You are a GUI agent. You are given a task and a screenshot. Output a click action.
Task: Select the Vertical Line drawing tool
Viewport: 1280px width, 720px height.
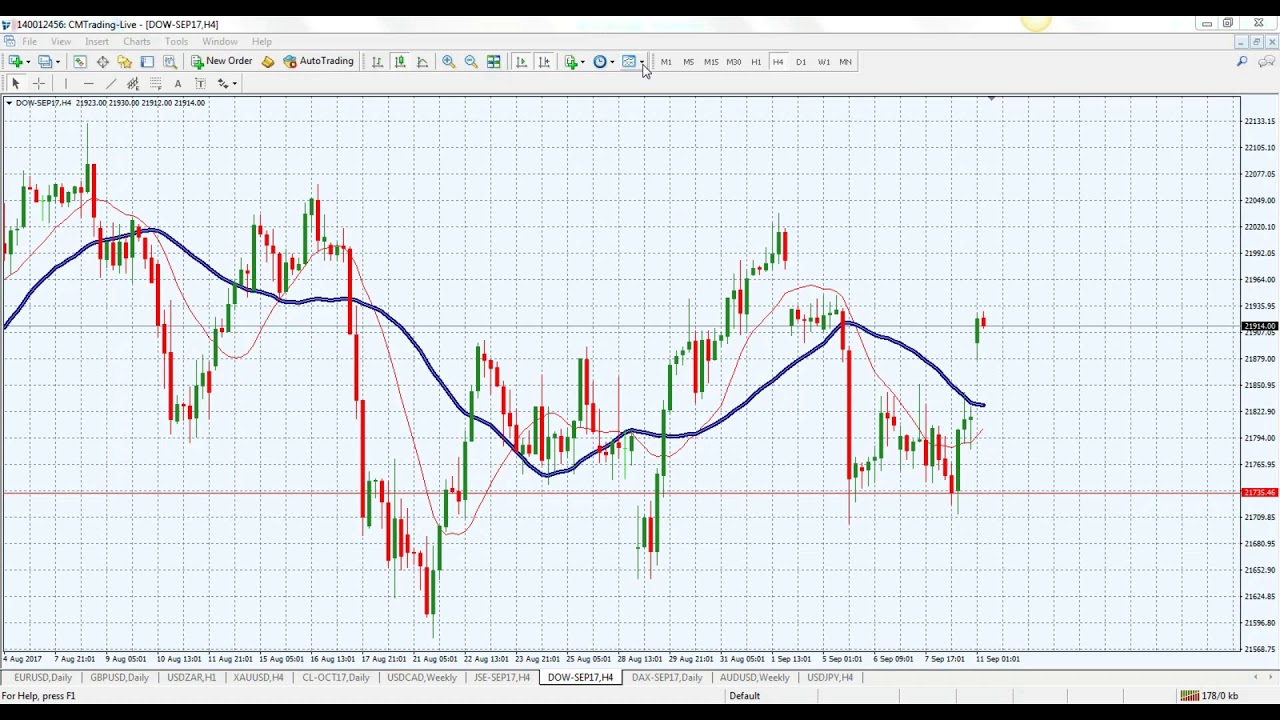[66, 84]
